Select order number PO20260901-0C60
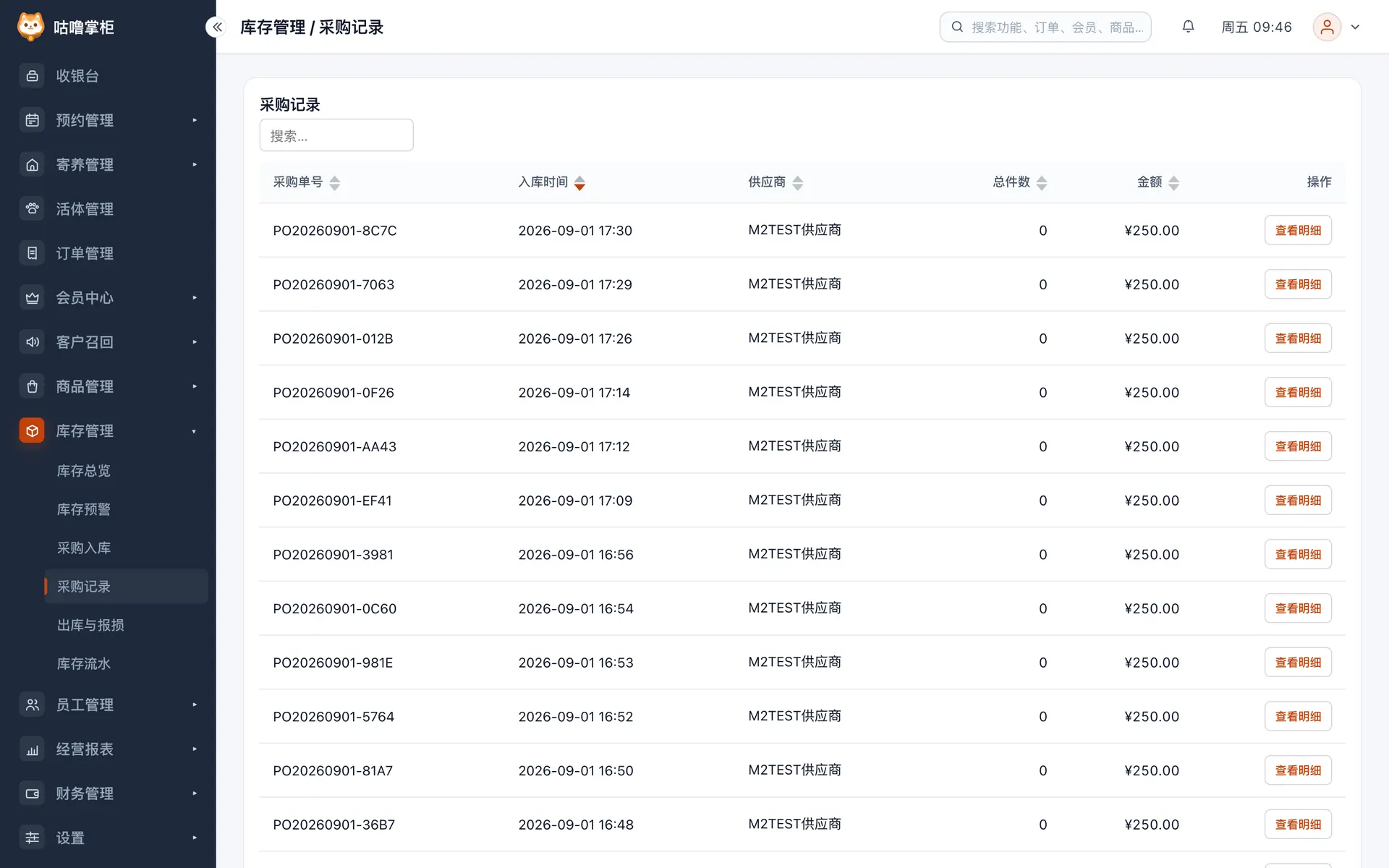Screen dimensions: 1389x868 335,609
